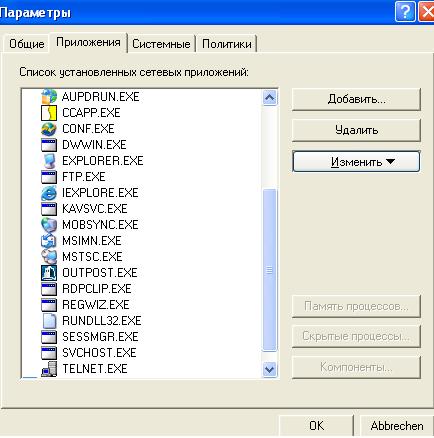This screenshot has height=438, width=434.
Task: Select MSTSC.EXE in the list
Action: pos(92,257)
